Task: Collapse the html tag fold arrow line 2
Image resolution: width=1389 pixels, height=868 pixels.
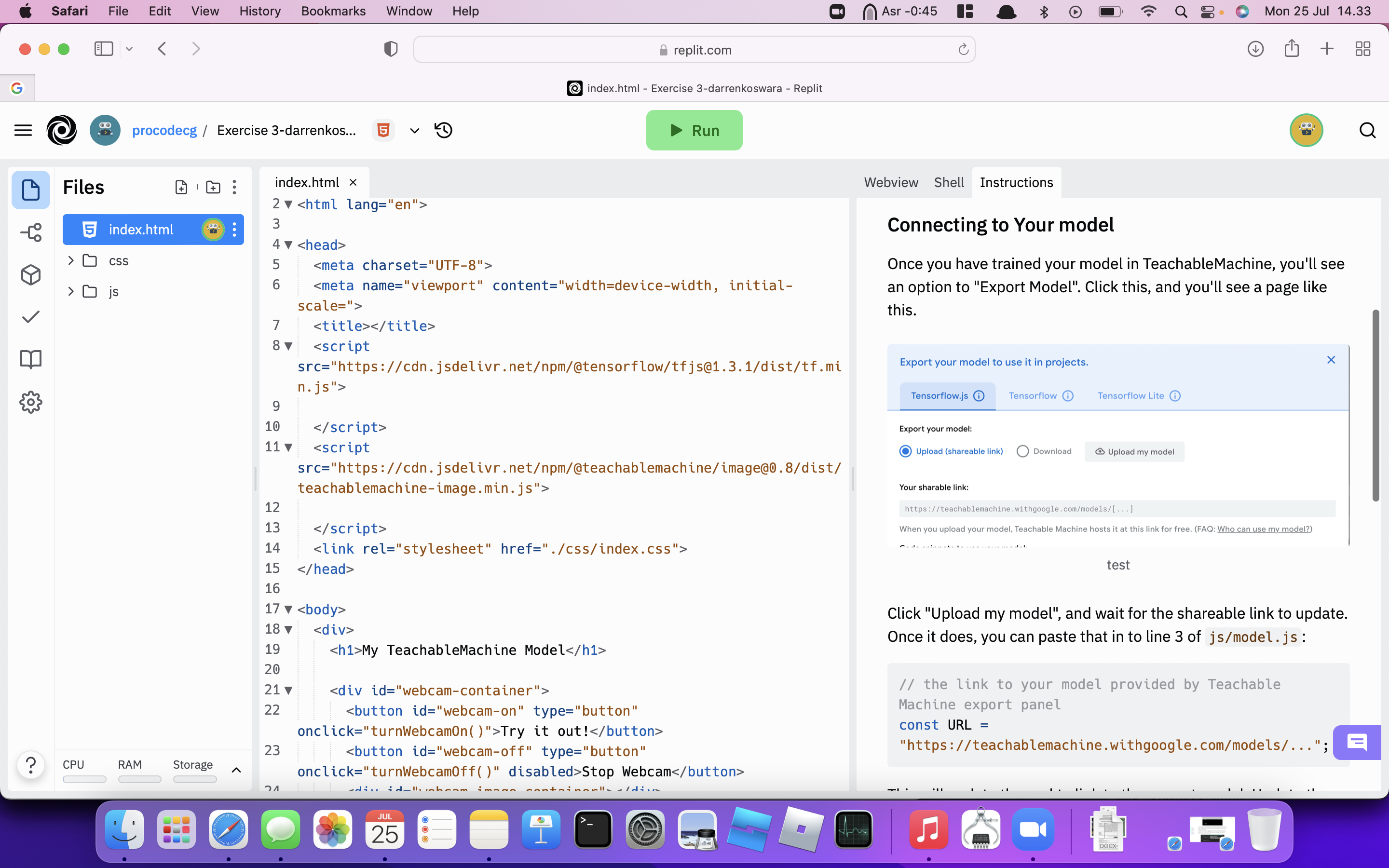Action: point(289,204)
